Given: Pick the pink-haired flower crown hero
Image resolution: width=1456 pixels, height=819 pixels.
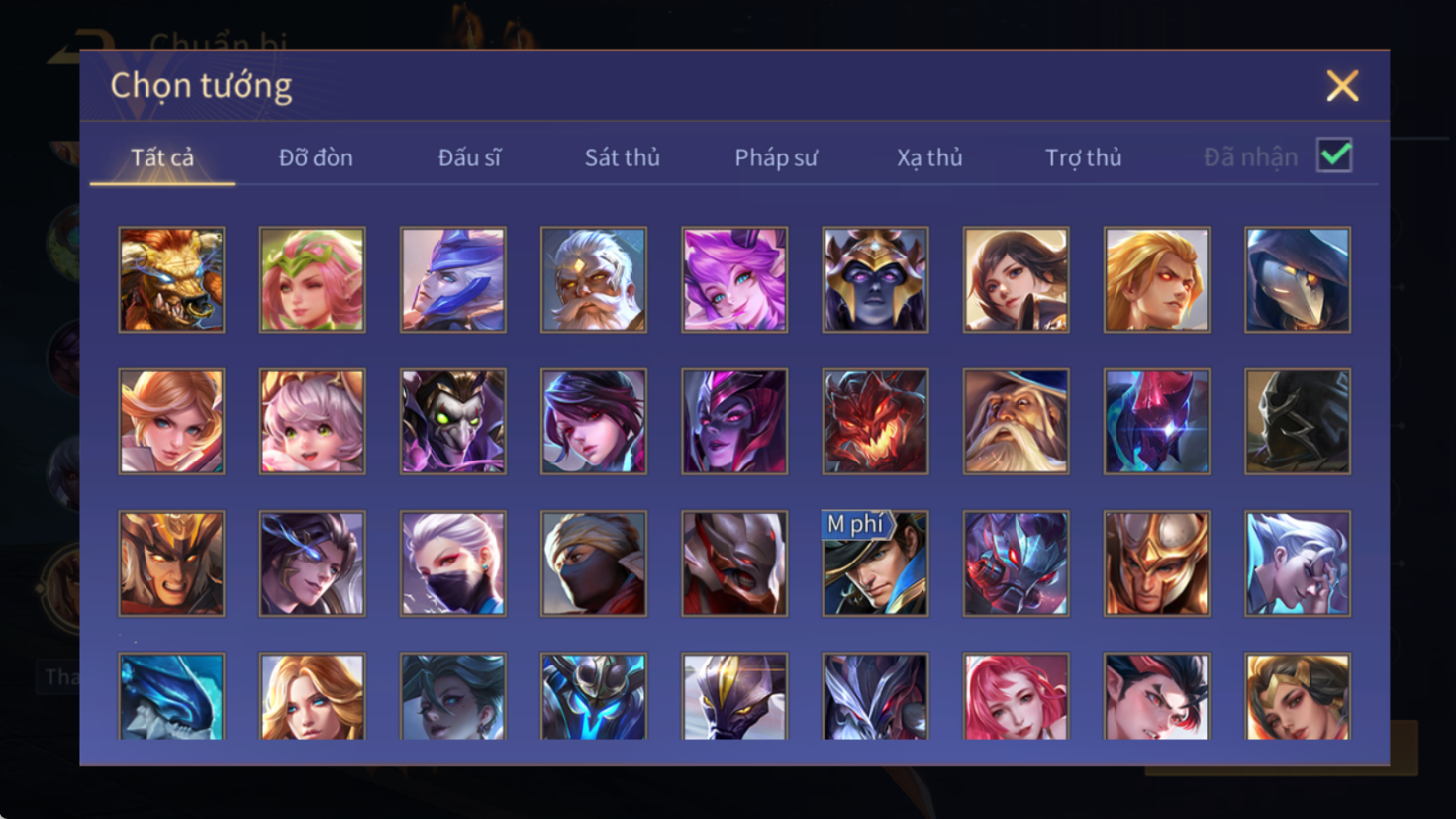Looking at the screenshot, I should 312,279.
